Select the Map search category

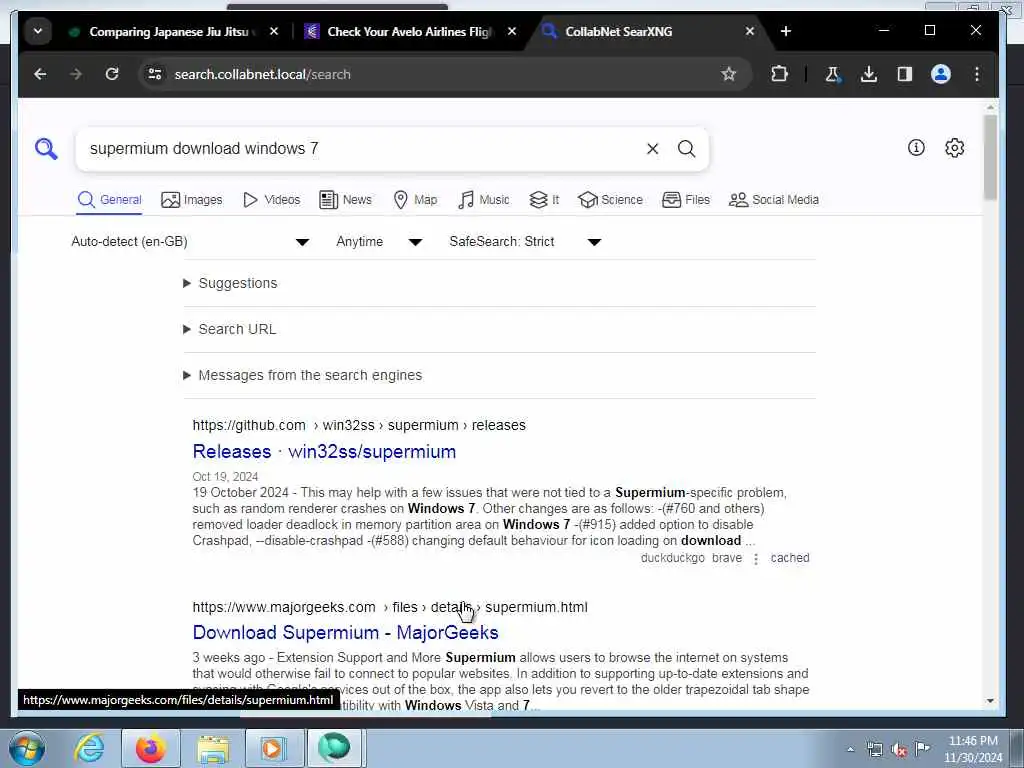pos(415,200)
